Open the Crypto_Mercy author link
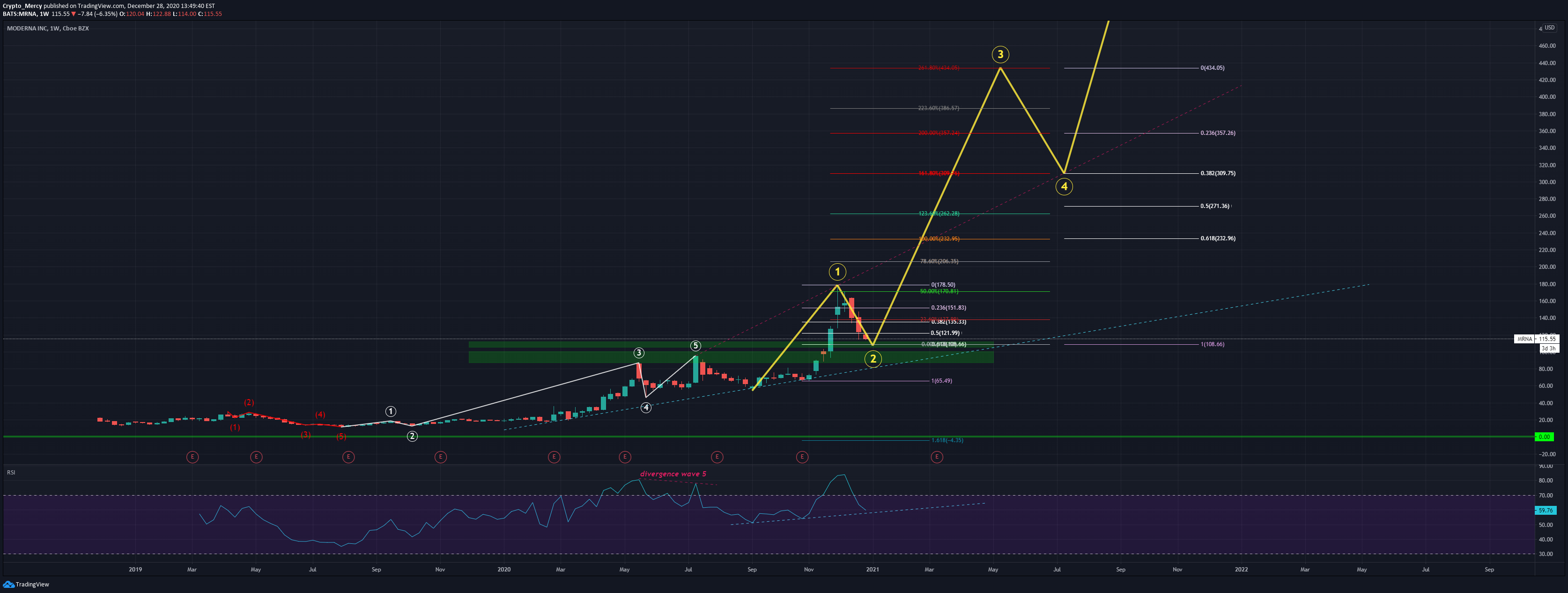Image resolution: width=1568 pixels, height=593 pixels. (x=22, y=6)
